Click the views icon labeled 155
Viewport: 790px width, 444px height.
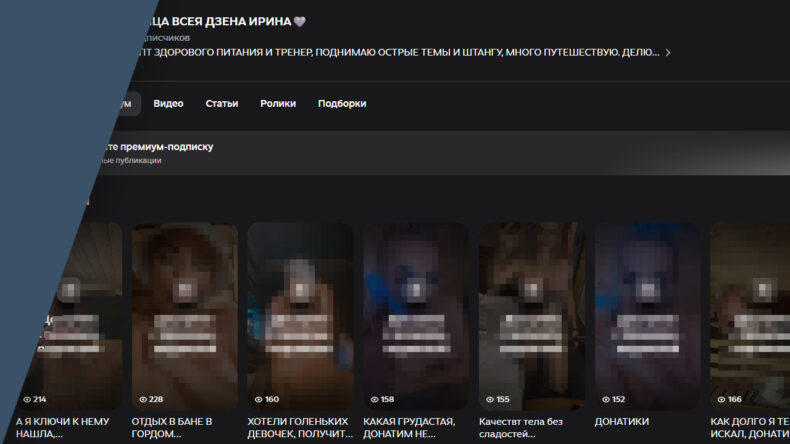[490, 399]
